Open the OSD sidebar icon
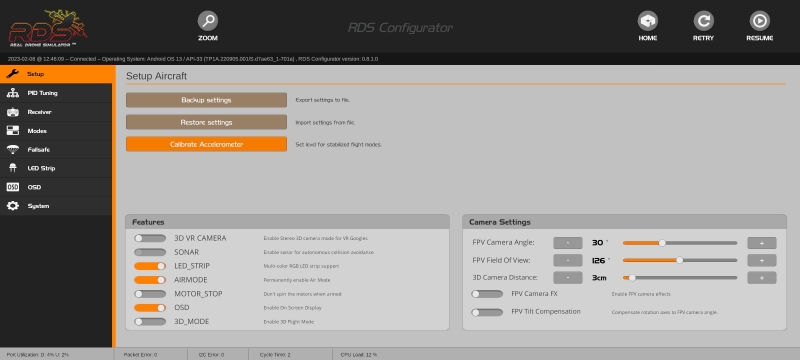Viewport: 800px width, 360px height. click(x=13, y=187)
